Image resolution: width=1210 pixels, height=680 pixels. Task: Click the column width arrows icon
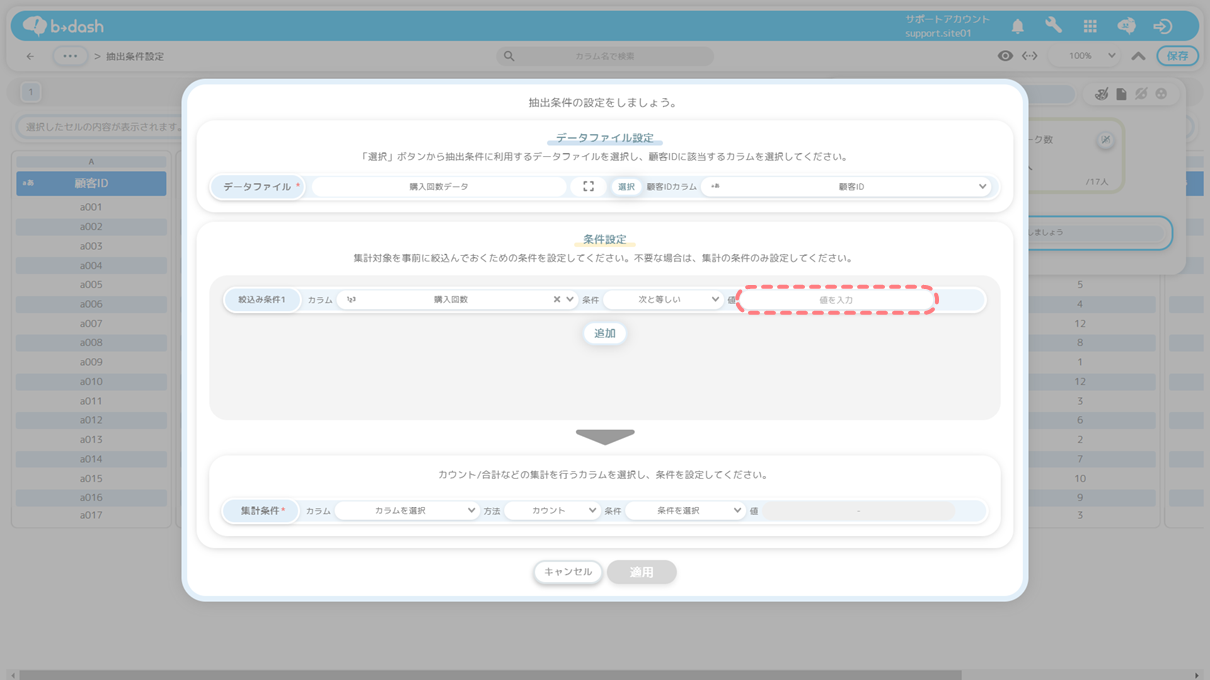[1029, 56]
